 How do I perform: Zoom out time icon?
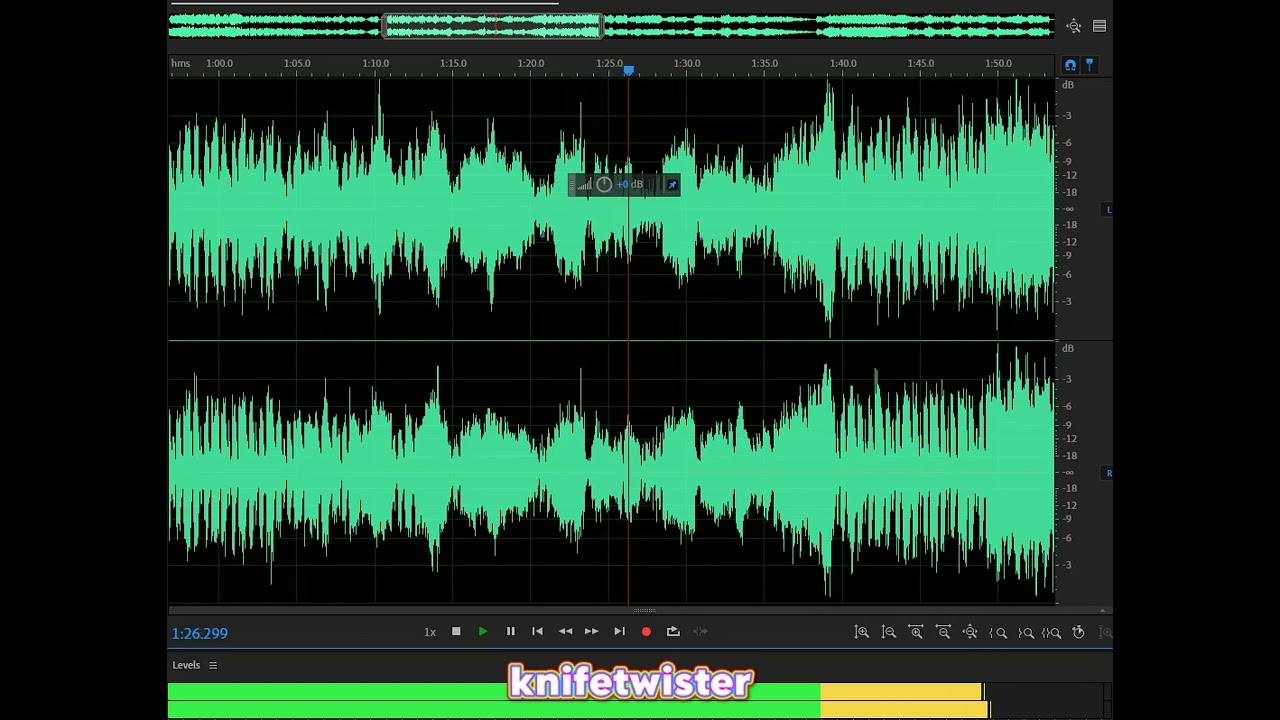(x=942, y=632)
